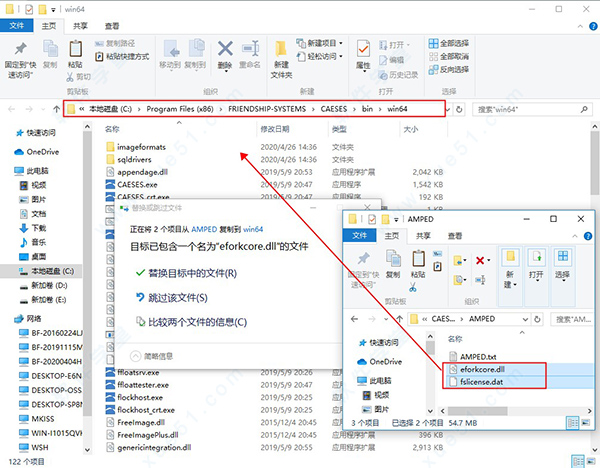The height and width of the screenshot is (468, 600).
Task: Click the Copy to (复制到) icon
Action: click(195, 54)
